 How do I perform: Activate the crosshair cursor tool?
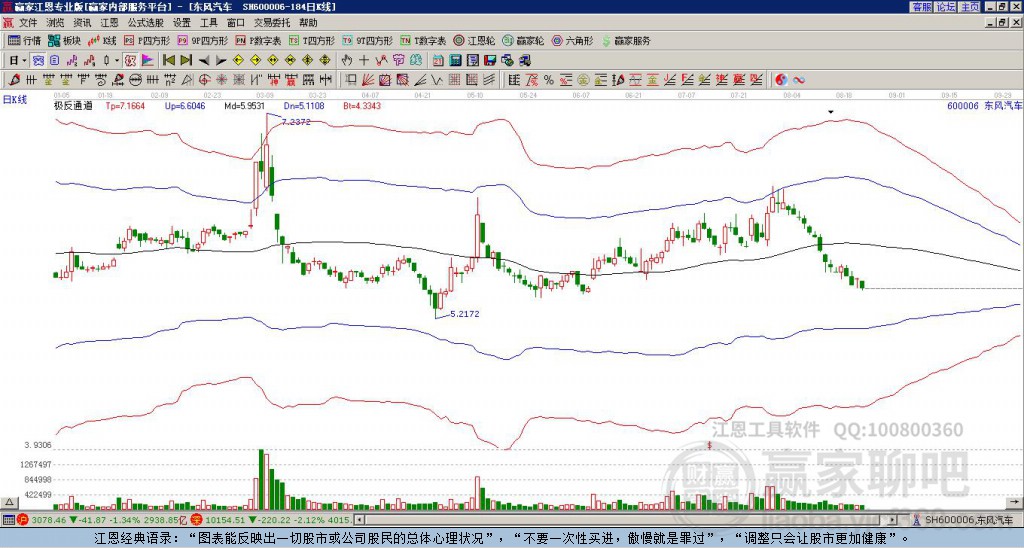364,60
